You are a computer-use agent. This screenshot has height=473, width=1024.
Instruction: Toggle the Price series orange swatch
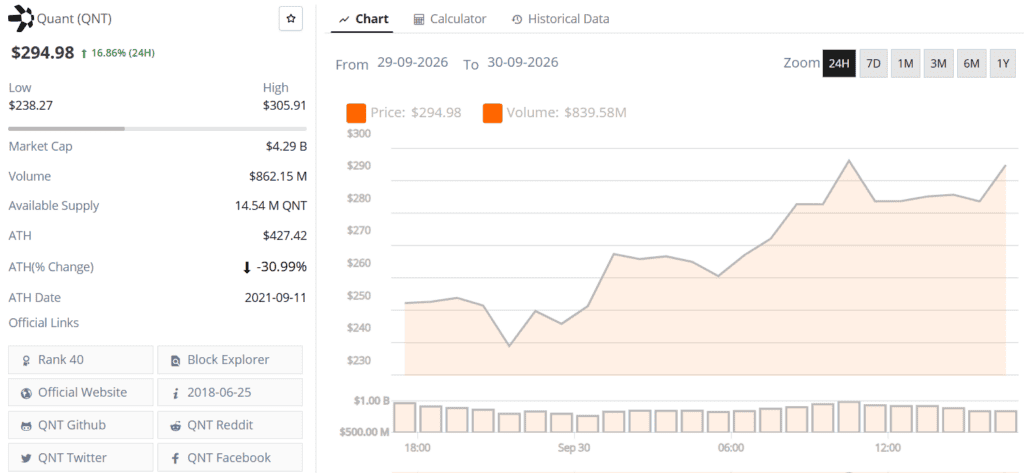pos(356,113)
